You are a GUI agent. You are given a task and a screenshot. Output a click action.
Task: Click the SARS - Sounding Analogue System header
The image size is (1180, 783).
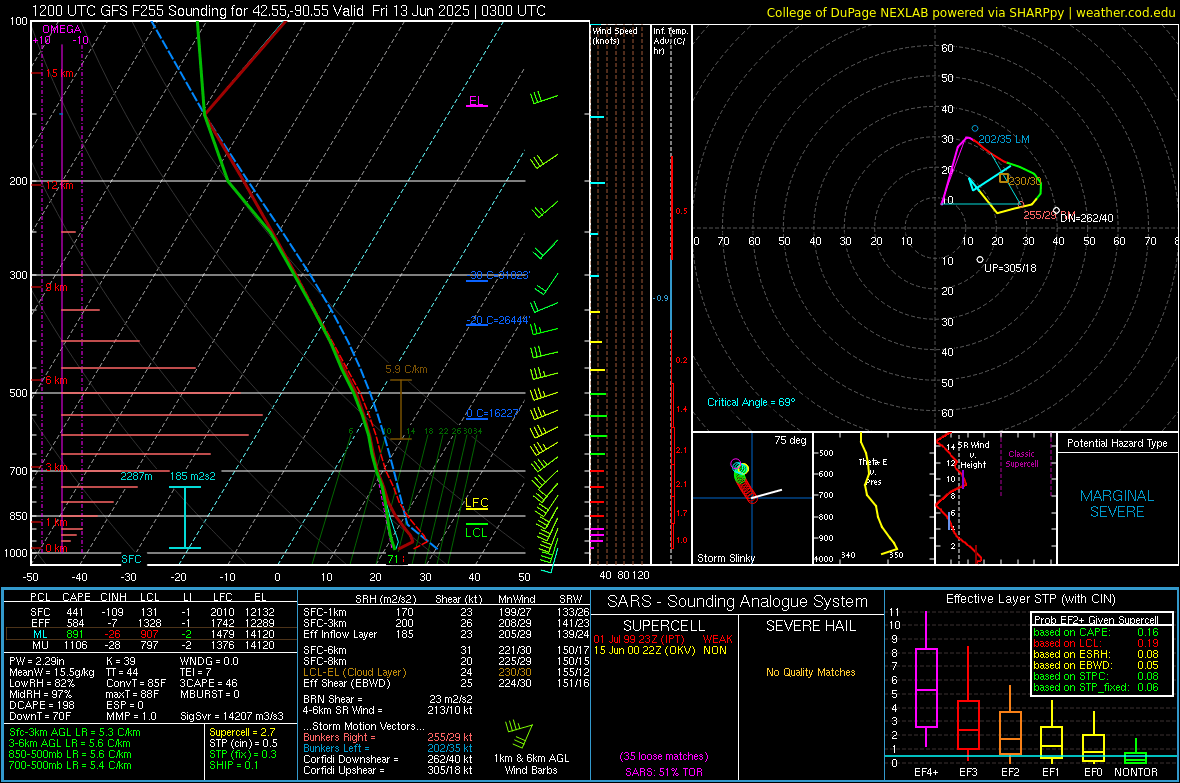point(738,602)
